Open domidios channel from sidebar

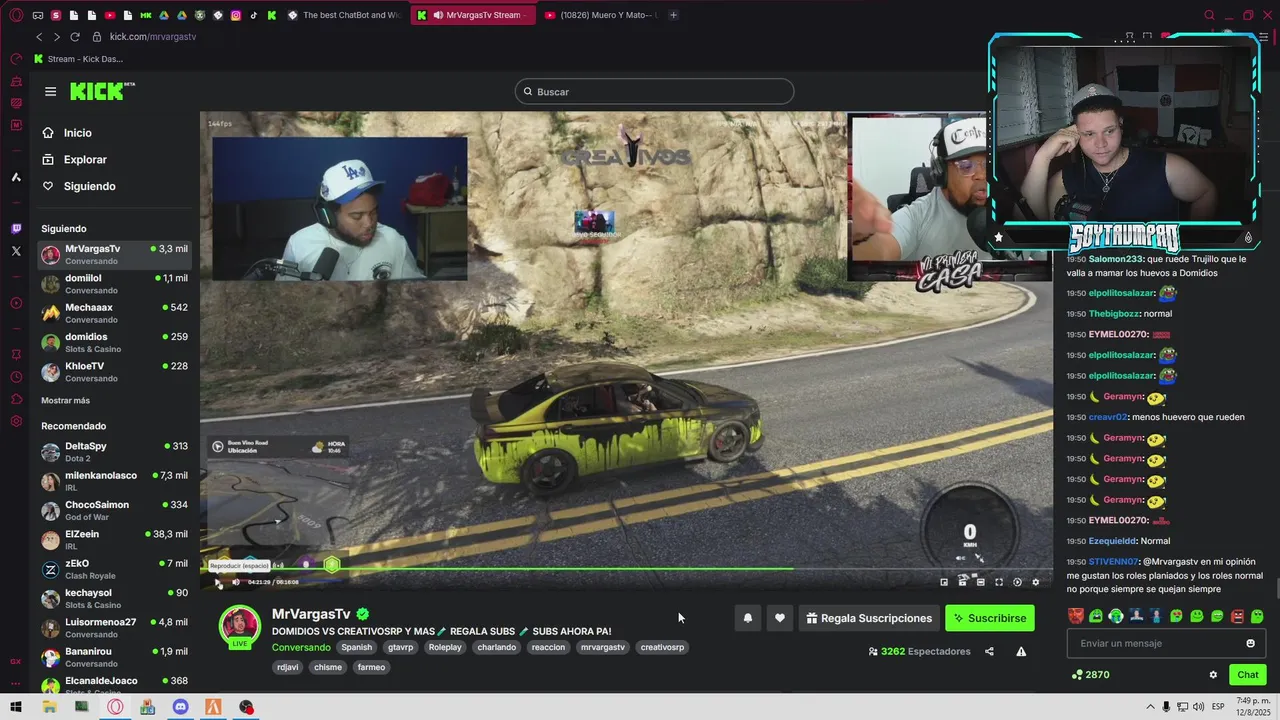click(114, 342)
